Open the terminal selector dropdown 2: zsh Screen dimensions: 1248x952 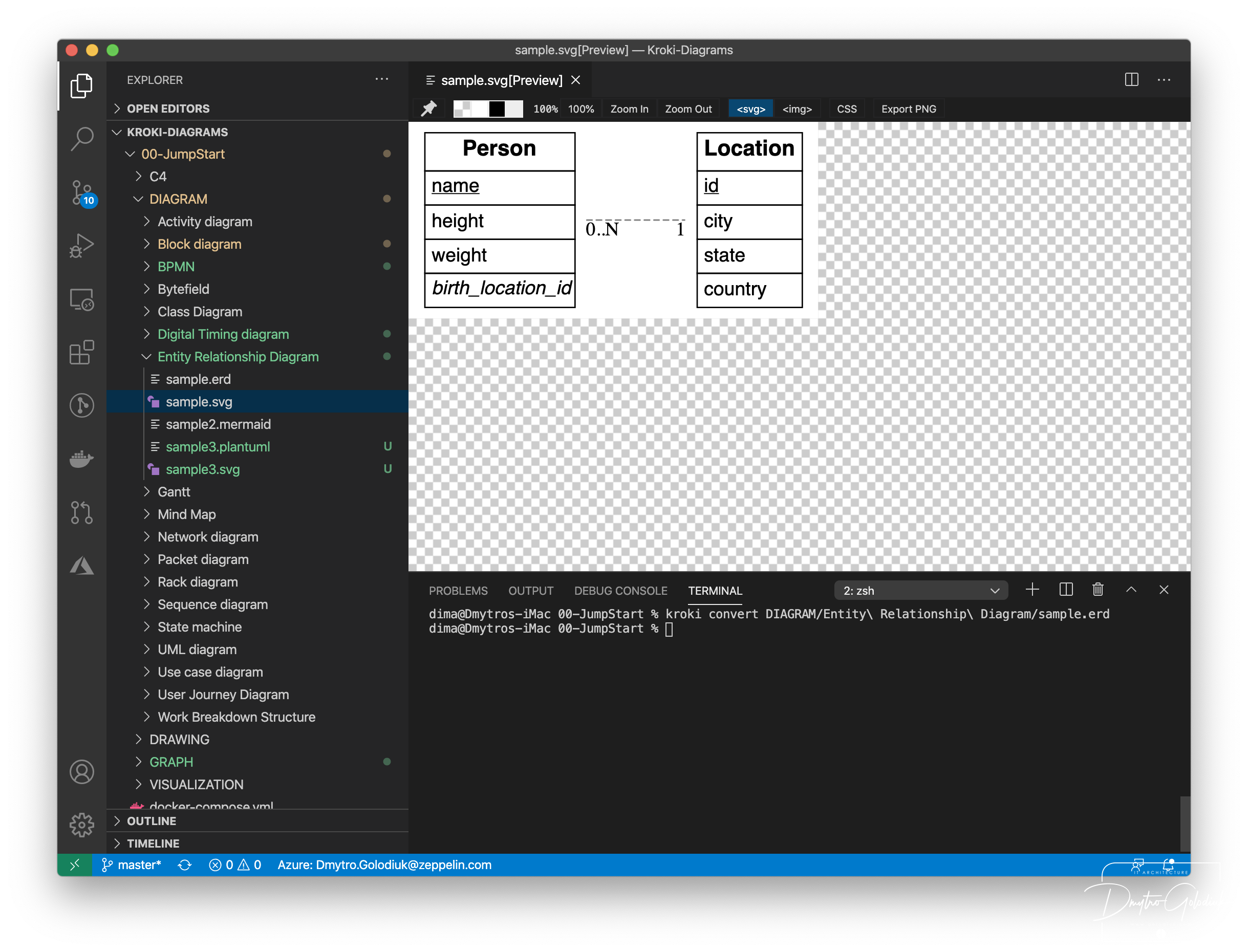pyautogui.click(x=920, y=591)
